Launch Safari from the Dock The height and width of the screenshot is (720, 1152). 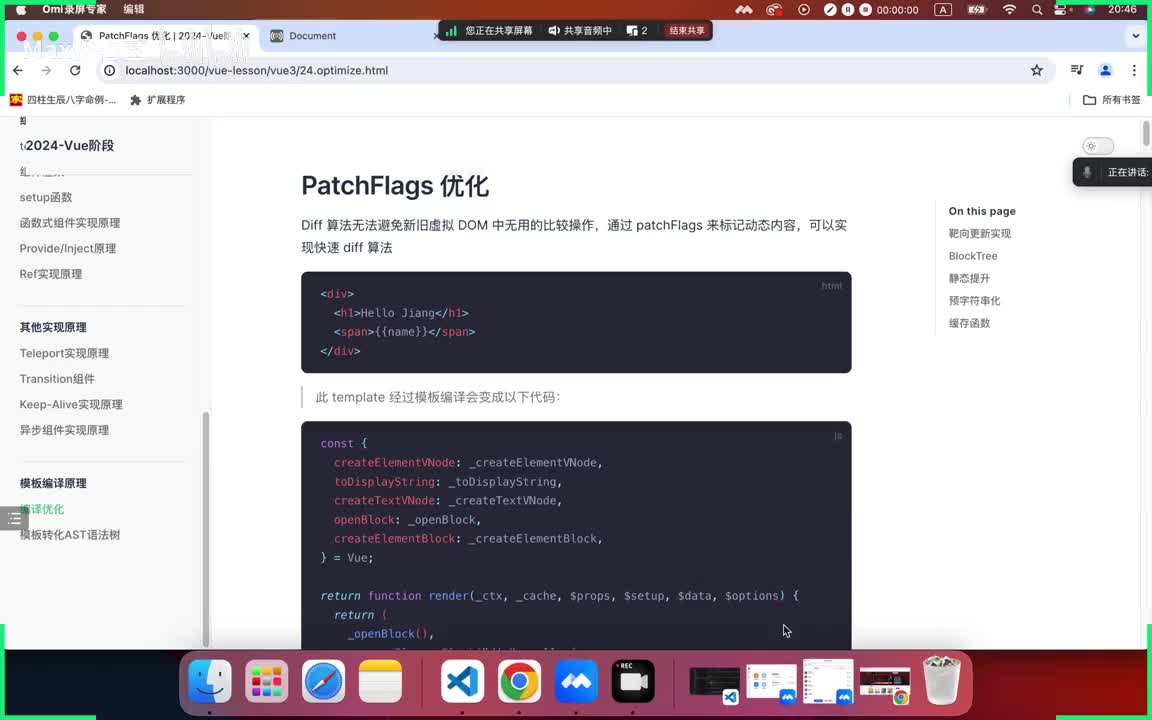(323, 681)
